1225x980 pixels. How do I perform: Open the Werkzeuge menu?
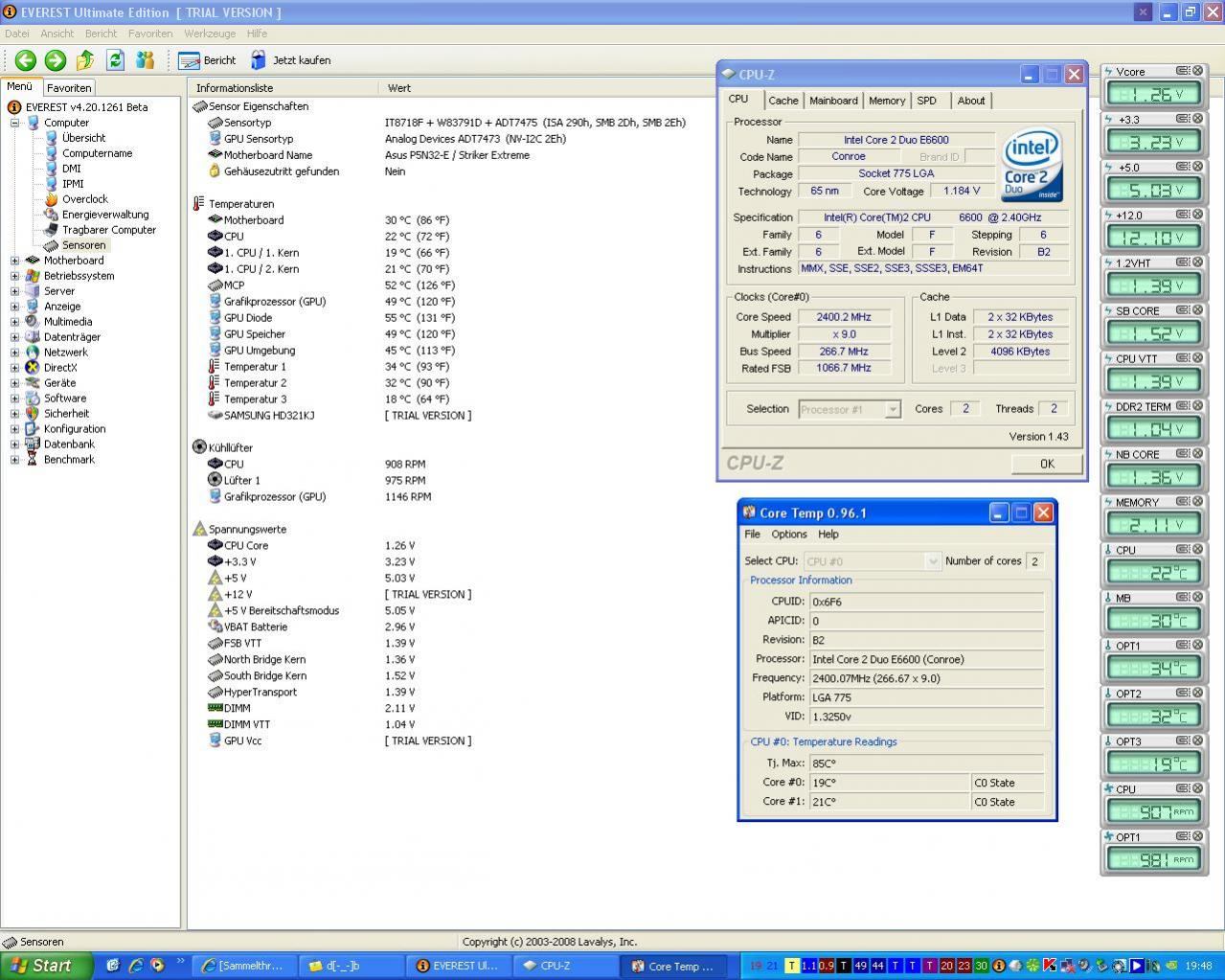210,34
